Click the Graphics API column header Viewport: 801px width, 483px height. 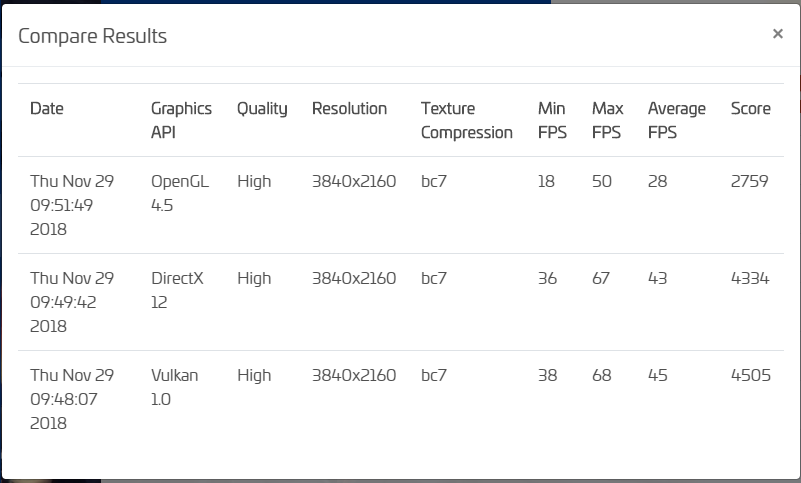point(181,120)
